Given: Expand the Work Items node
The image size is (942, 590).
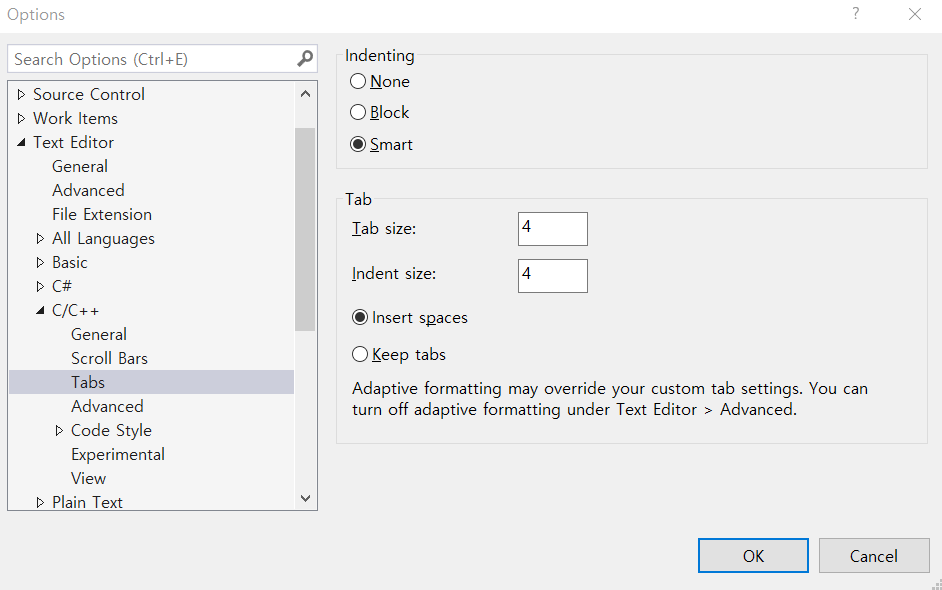Looking at the screenshot, I should tap(21, 118).
